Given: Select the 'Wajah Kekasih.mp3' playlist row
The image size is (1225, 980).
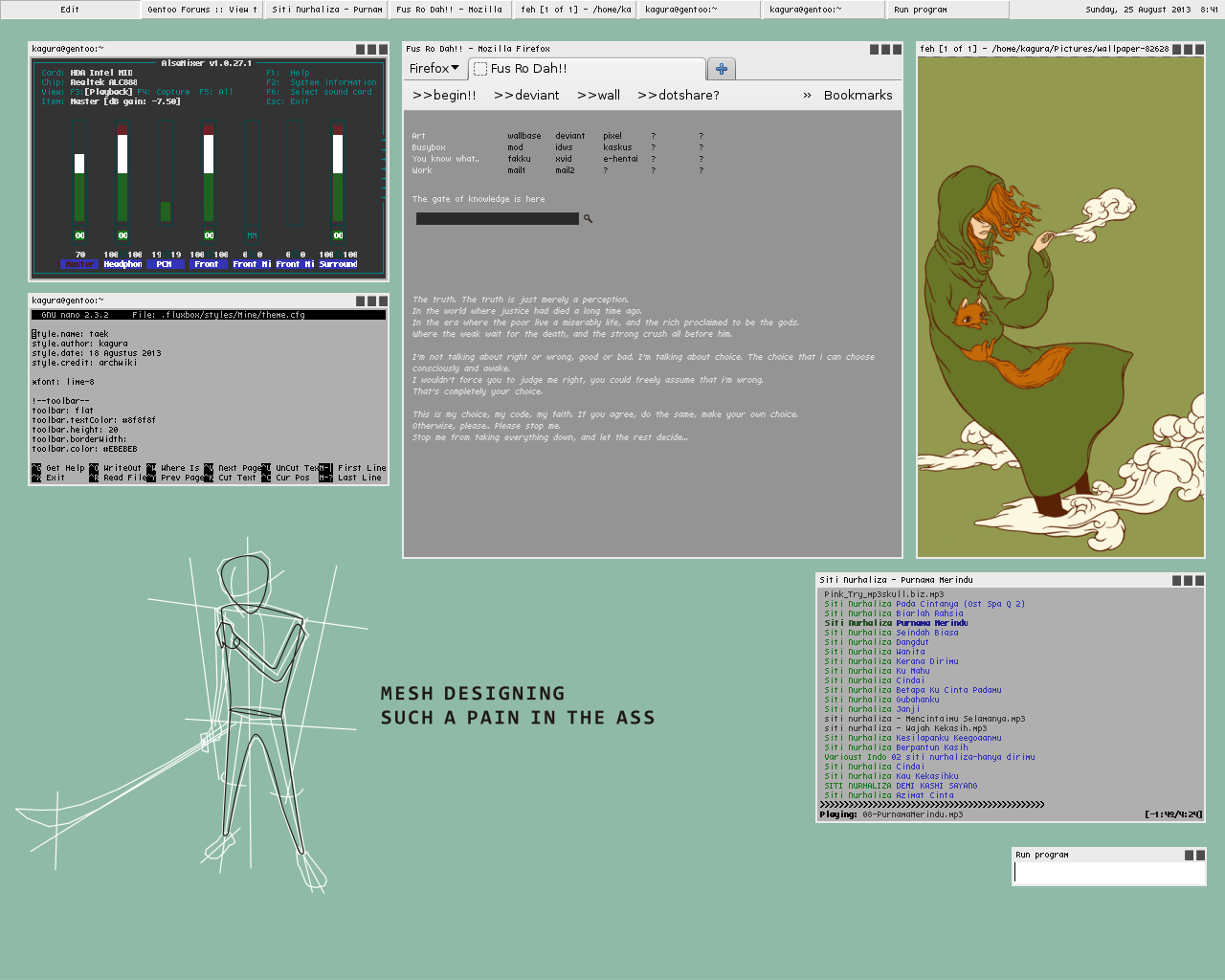Looking at the screenshot, I should pos(905,728).
